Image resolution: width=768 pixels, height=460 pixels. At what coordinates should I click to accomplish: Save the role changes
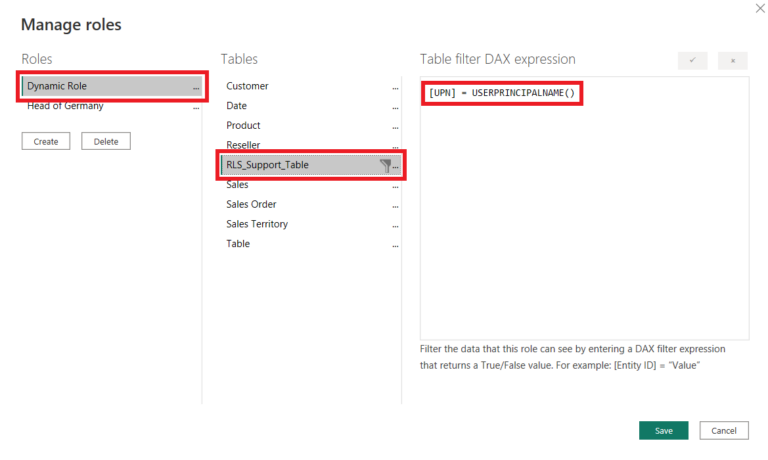663,430
